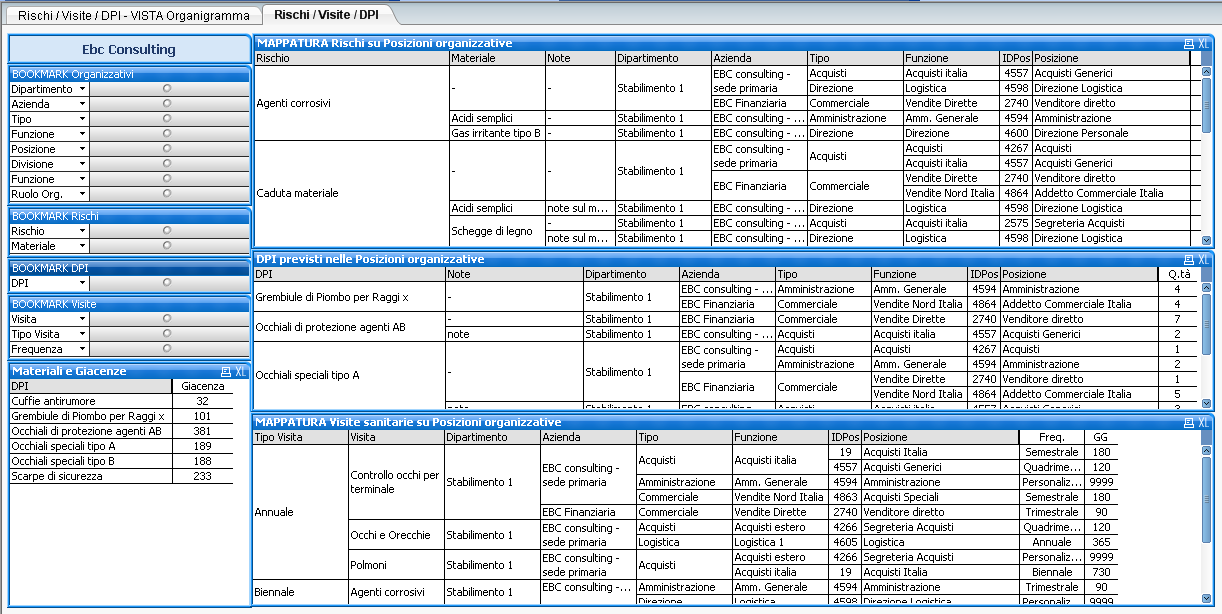Click the Giacenza column header

coord(203,386)
